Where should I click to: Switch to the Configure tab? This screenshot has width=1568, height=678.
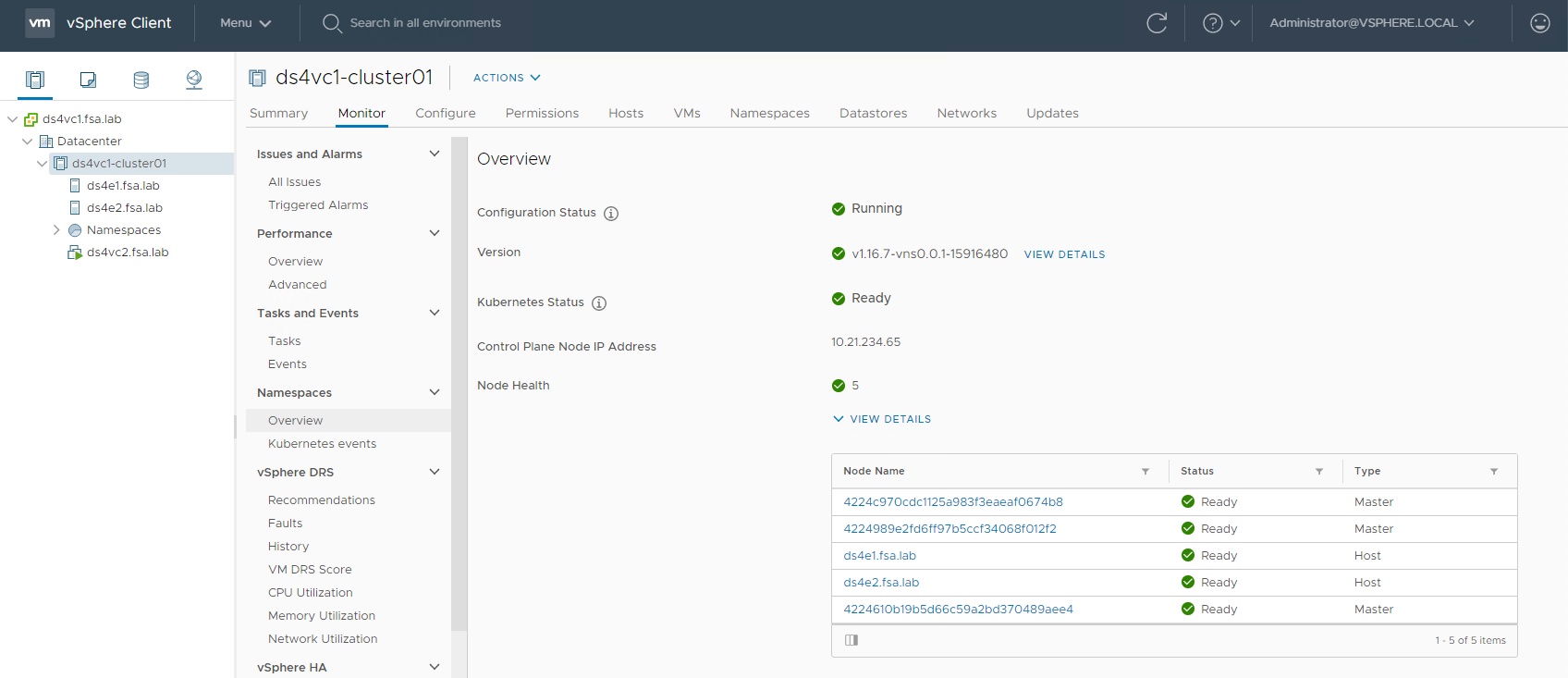446,113
